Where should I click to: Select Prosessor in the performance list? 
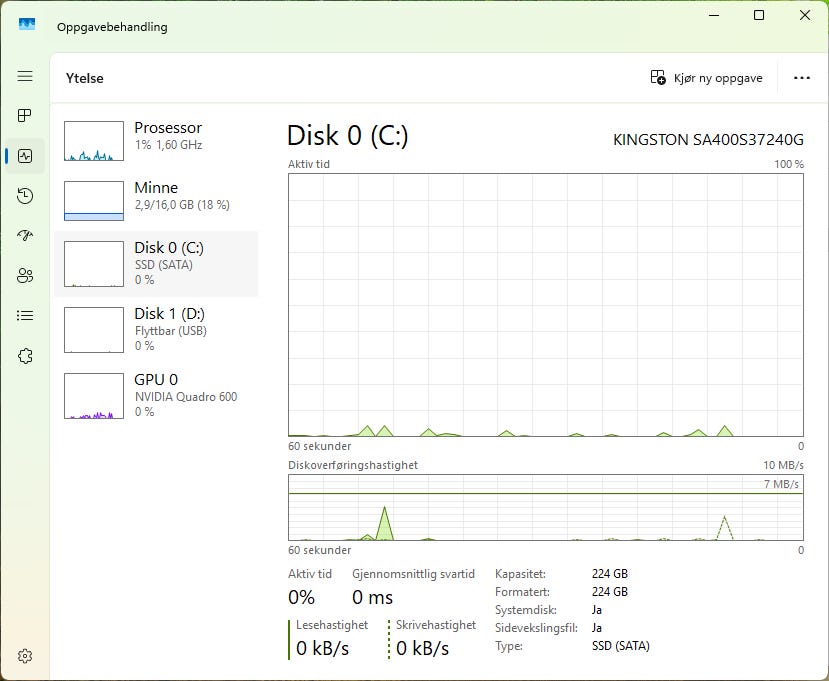point(156,140)
